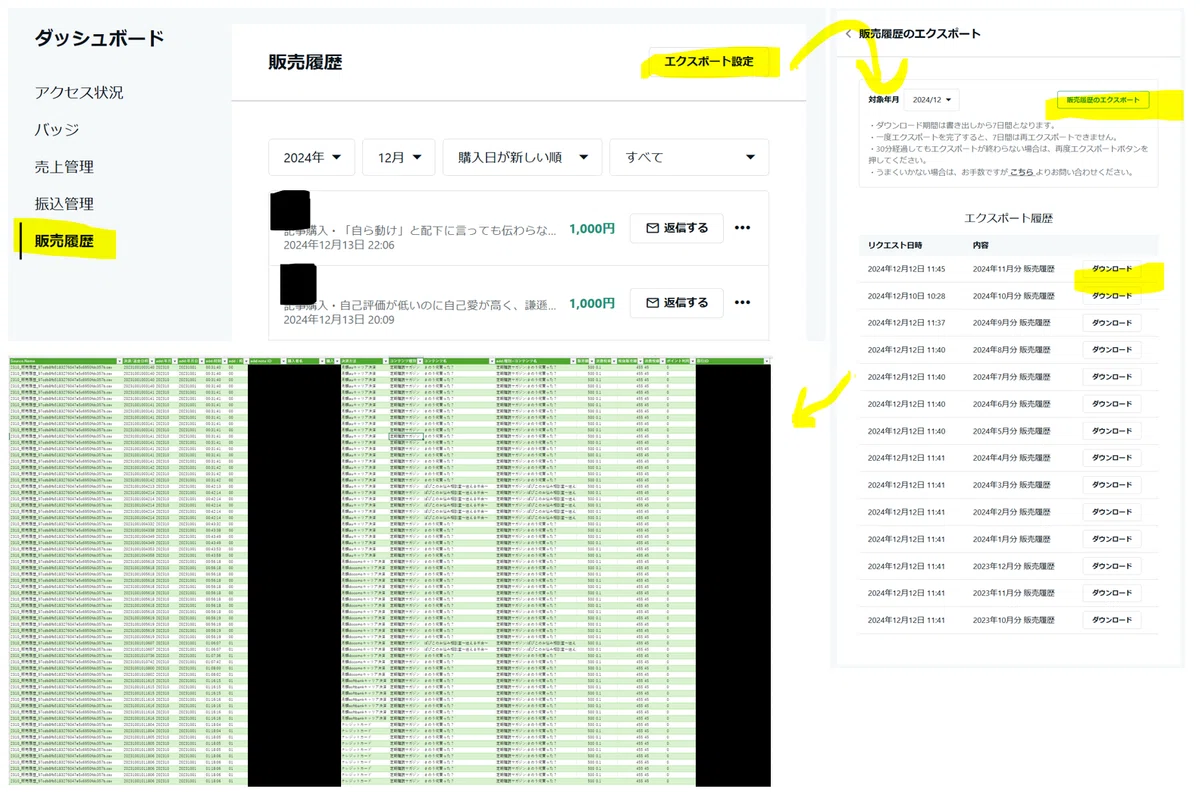Click the 販売履歴のエクスポート panel title
Screen dimensions: 1200x792
pyautogui.click(x=920, y=34)
